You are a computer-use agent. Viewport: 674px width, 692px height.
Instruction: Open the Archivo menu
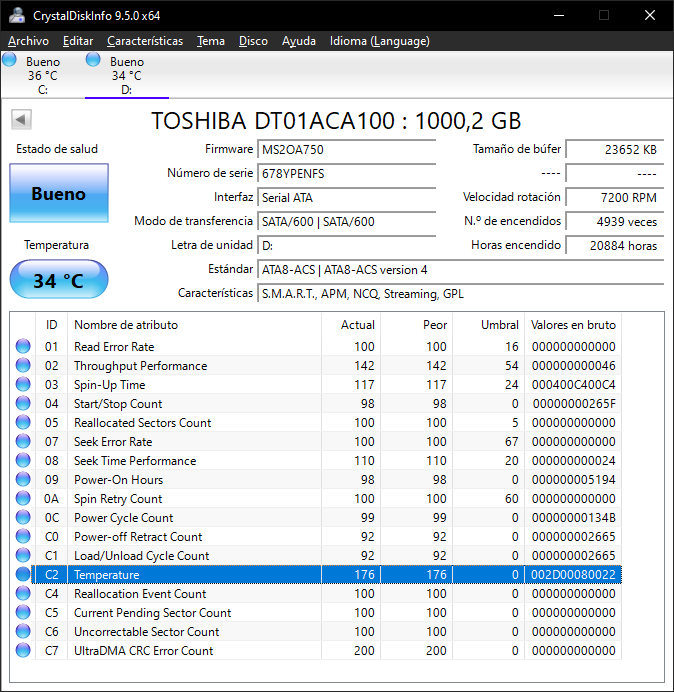[x=28, y=41]
